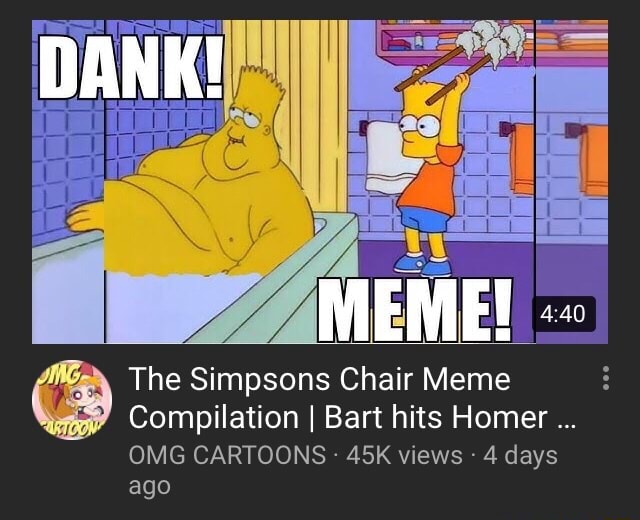Screen dimensions: 640x520
Task: Click the '4 days ago' upload date
Action: (x=343, y=470)
